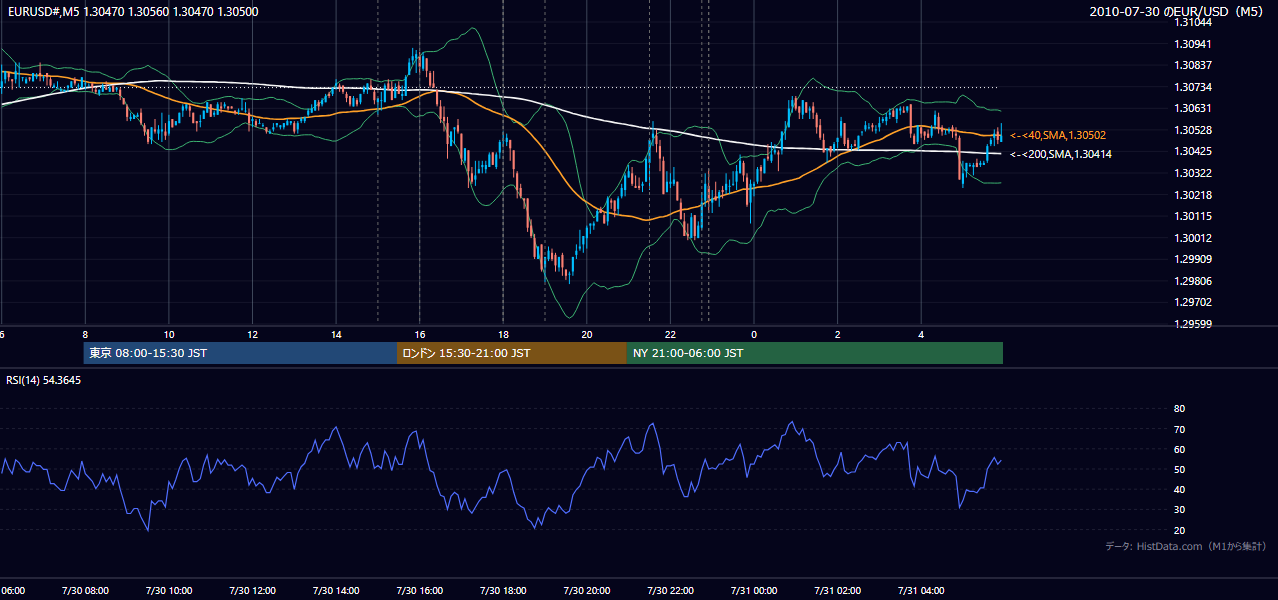Click RSI scale value 60

pyautogui.click(x=1180, y=449)
